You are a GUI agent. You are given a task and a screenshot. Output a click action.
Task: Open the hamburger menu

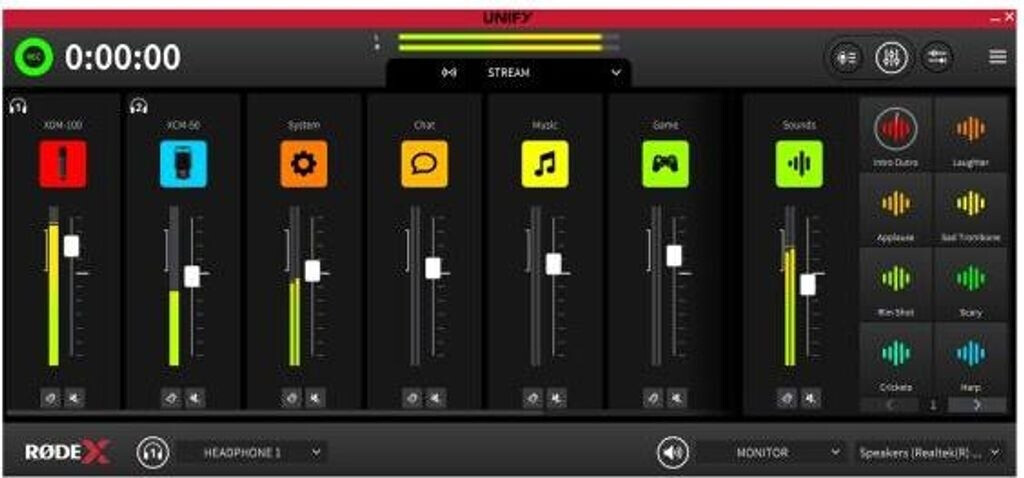pyautogui.click(x=997, y=57)
